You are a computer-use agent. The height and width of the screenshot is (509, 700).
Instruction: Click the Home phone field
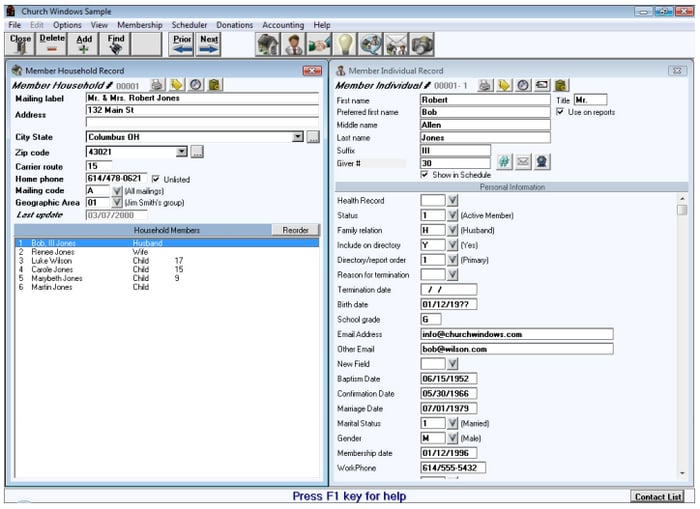pyautogui.click(x=116, y=179)
